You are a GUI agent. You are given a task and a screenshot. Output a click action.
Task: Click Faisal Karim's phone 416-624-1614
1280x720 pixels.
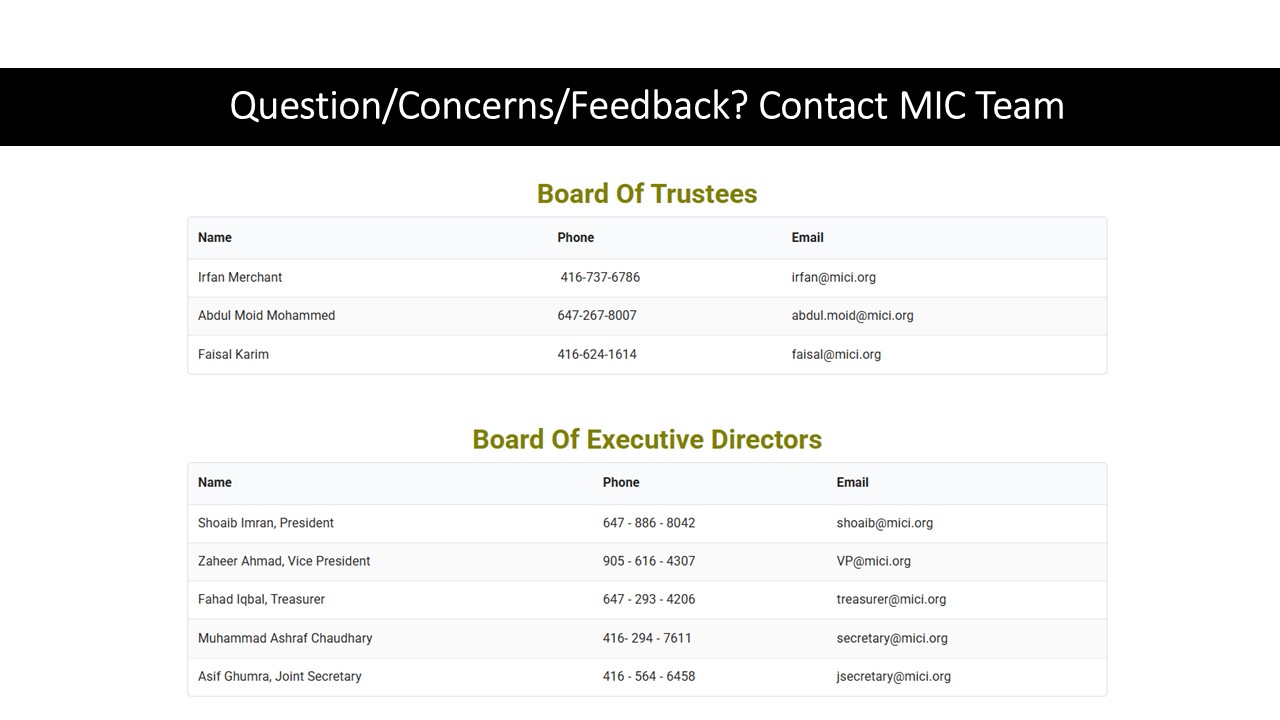coord(597,354)
